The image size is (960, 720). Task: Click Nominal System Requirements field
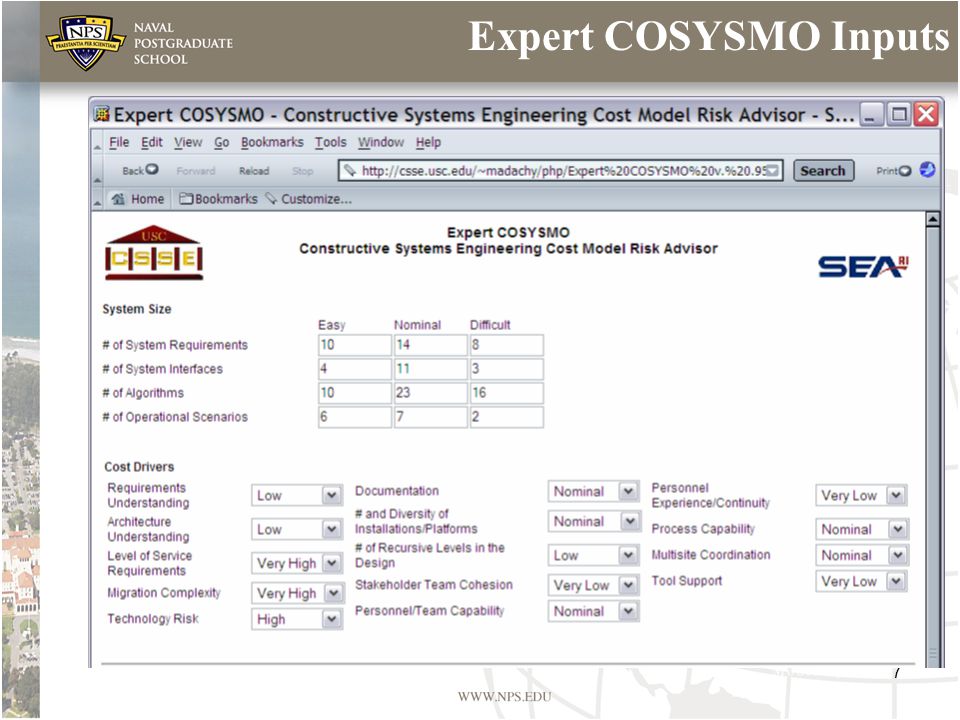click(x=430, y=345)
